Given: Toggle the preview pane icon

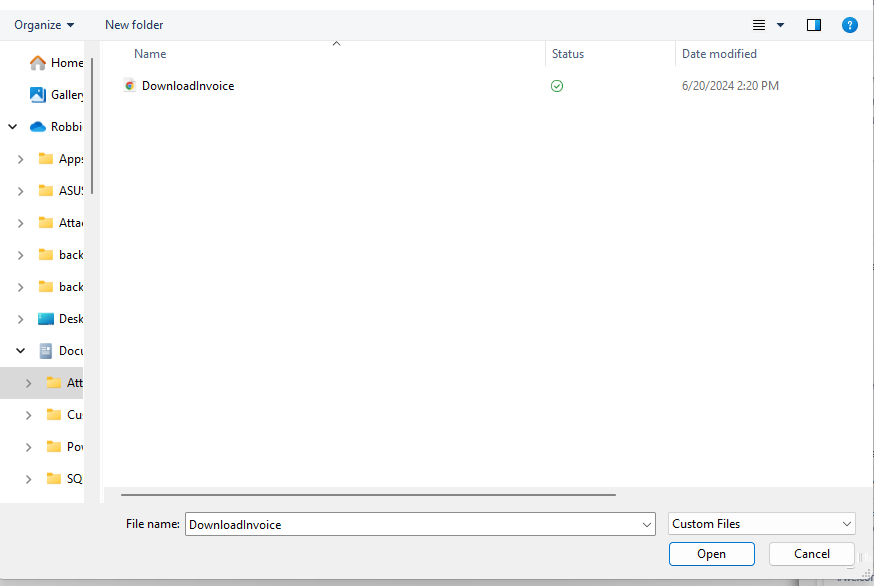Looking at the screenshot, I should [x=813, y=24].
